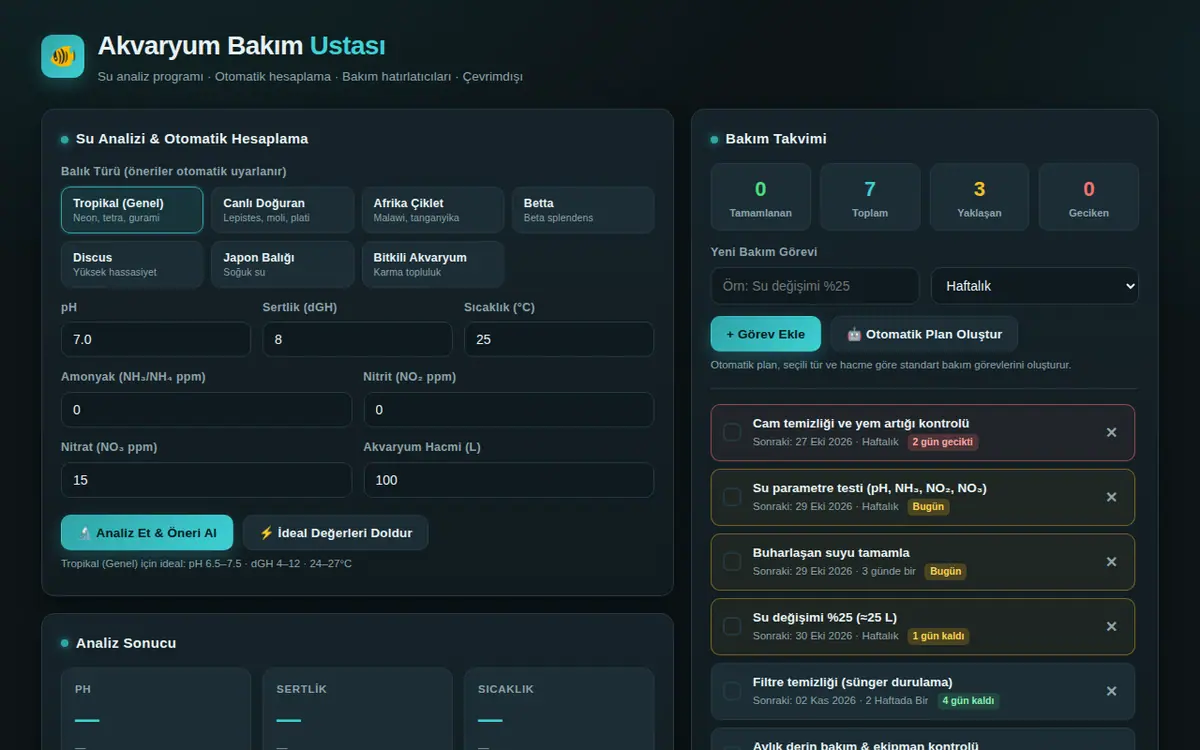
Task: Select Afrika Çiklet fish type
Action: point(433,210)
